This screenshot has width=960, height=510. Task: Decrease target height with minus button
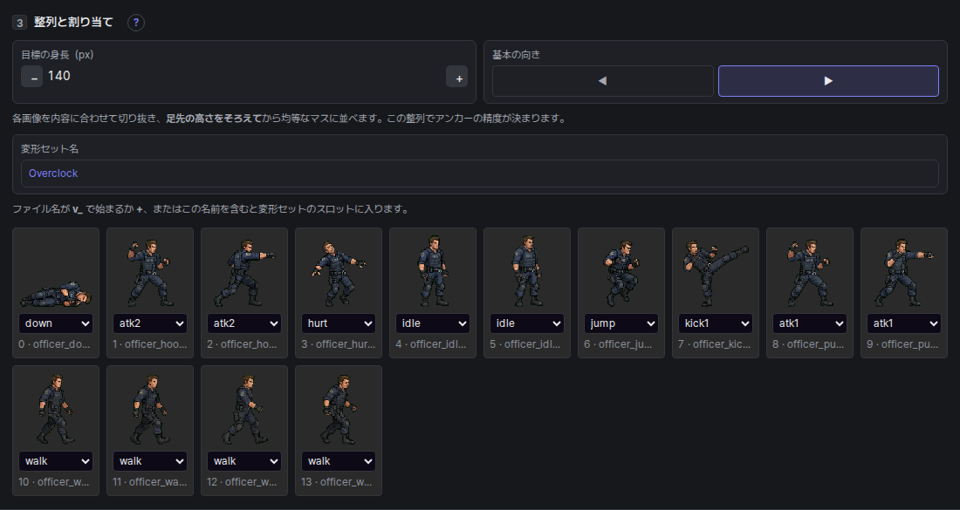click(32, 77)
